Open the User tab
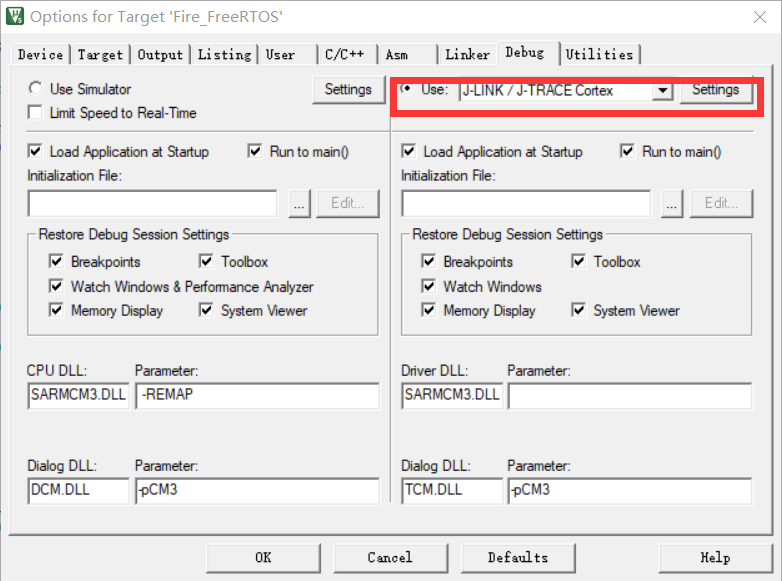 pos(287,54)
